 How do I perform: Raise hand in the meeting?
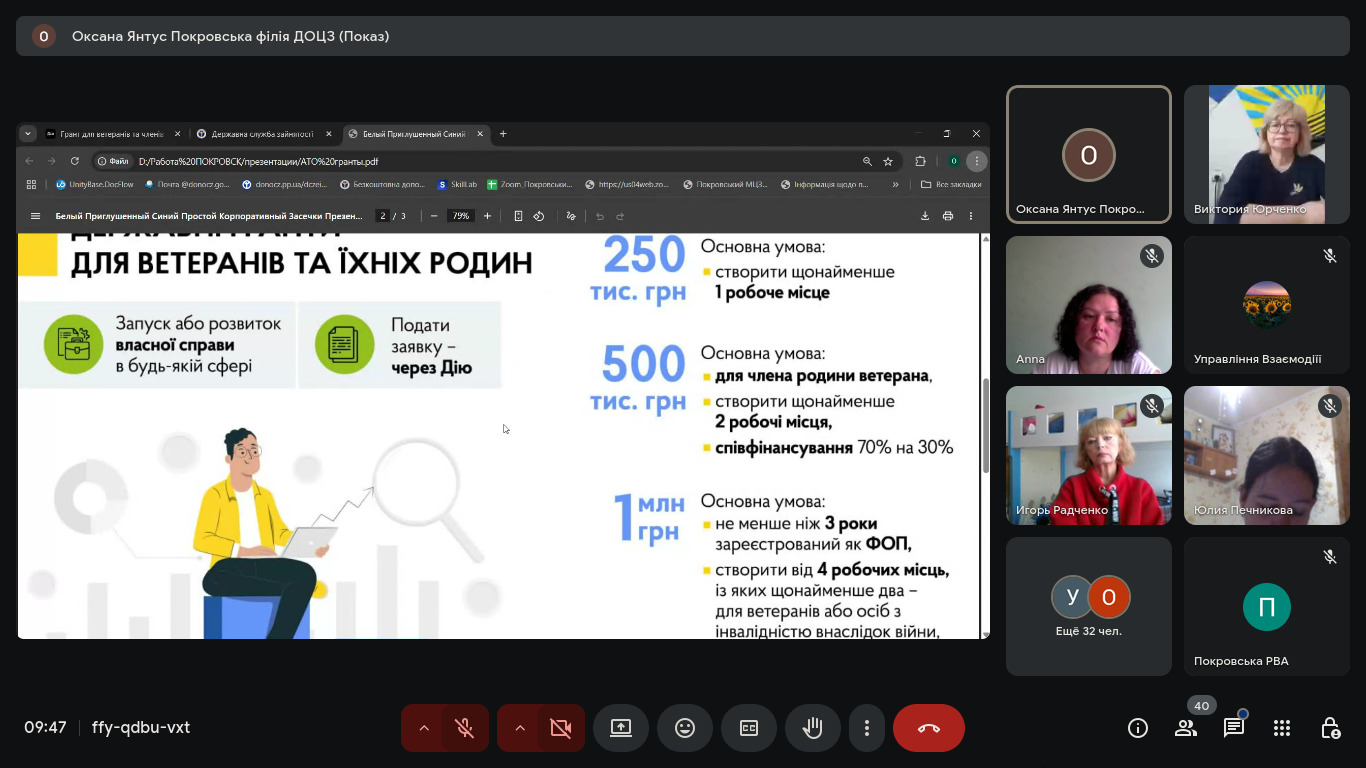click(x=813, y=728)
